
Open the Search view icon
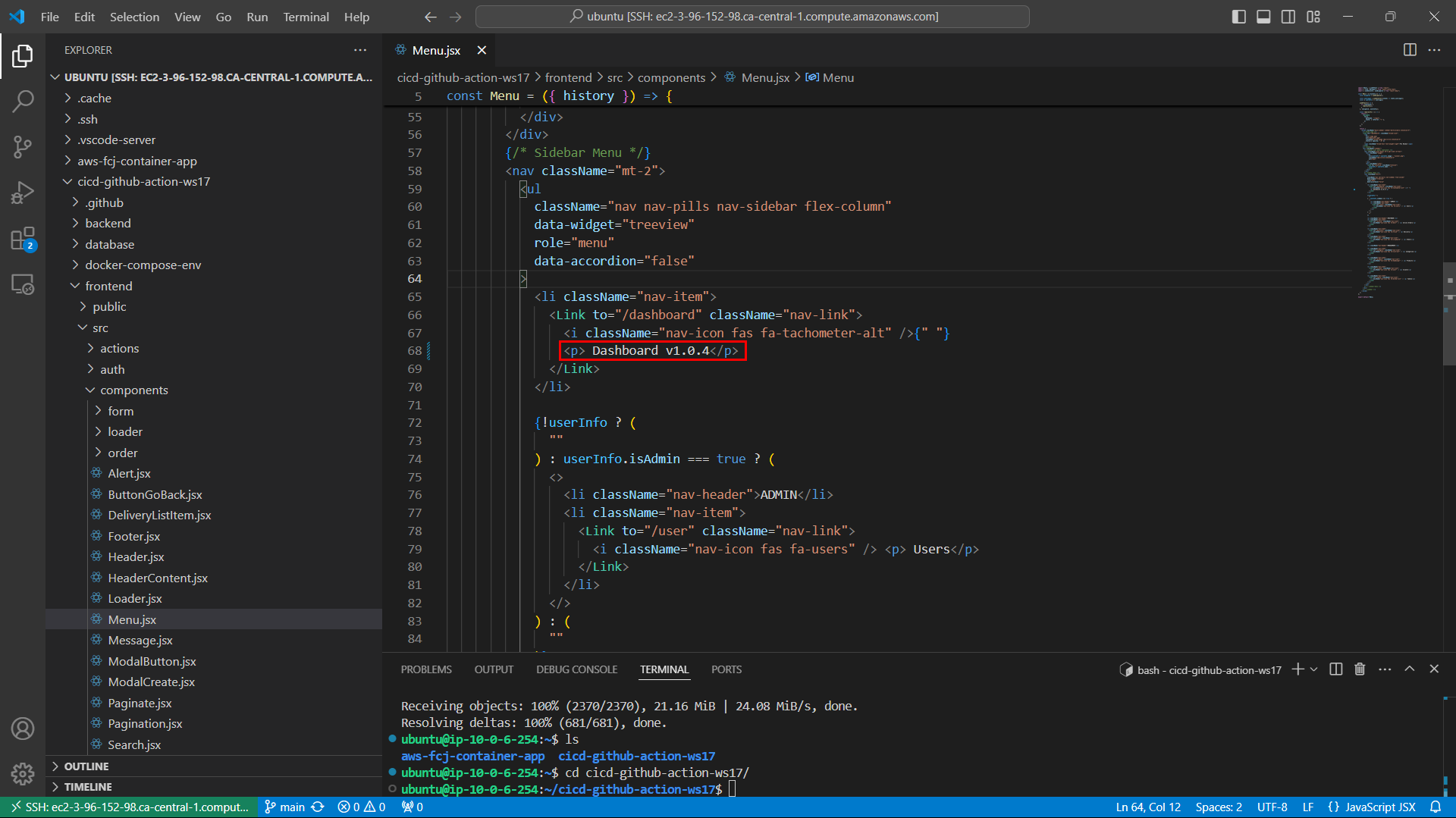[23, 101]
